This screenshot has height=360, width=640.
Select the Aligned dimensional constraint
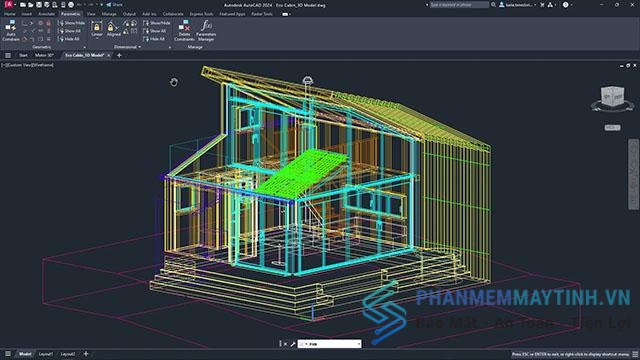point(113,29)
